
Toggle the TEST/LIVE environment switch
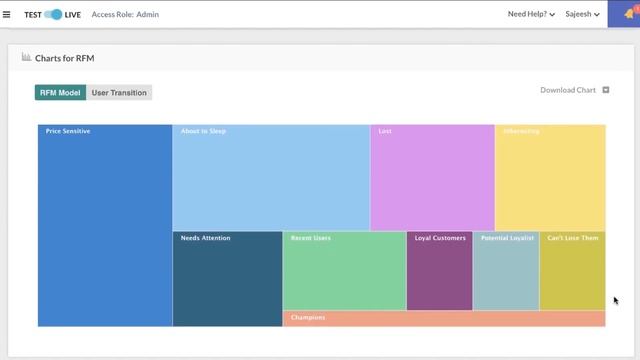(x=53, y=15)
